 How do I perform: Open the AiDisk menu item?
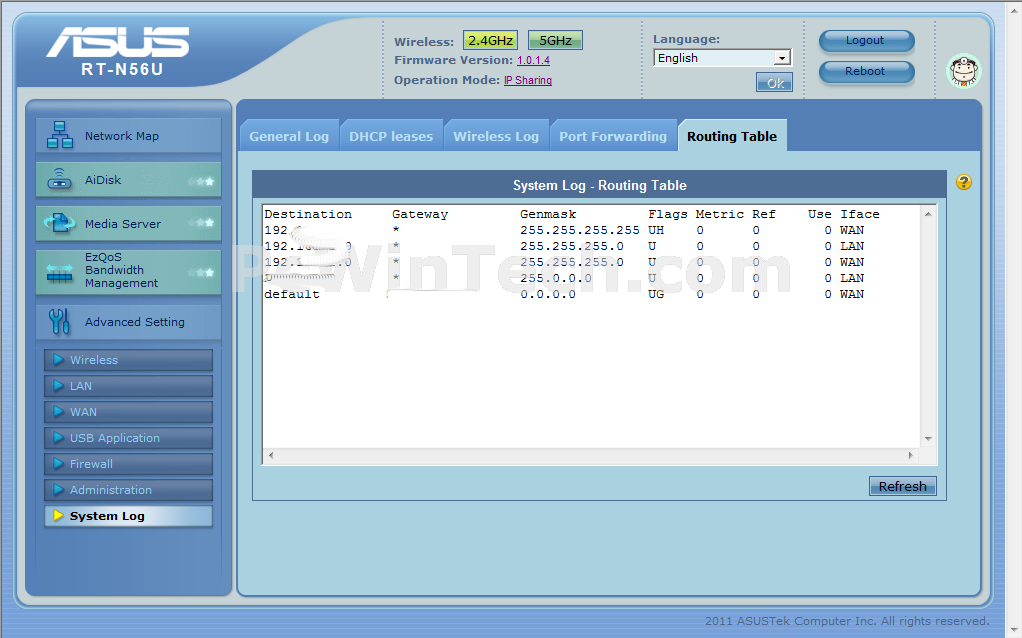click(x=128, y=180)
